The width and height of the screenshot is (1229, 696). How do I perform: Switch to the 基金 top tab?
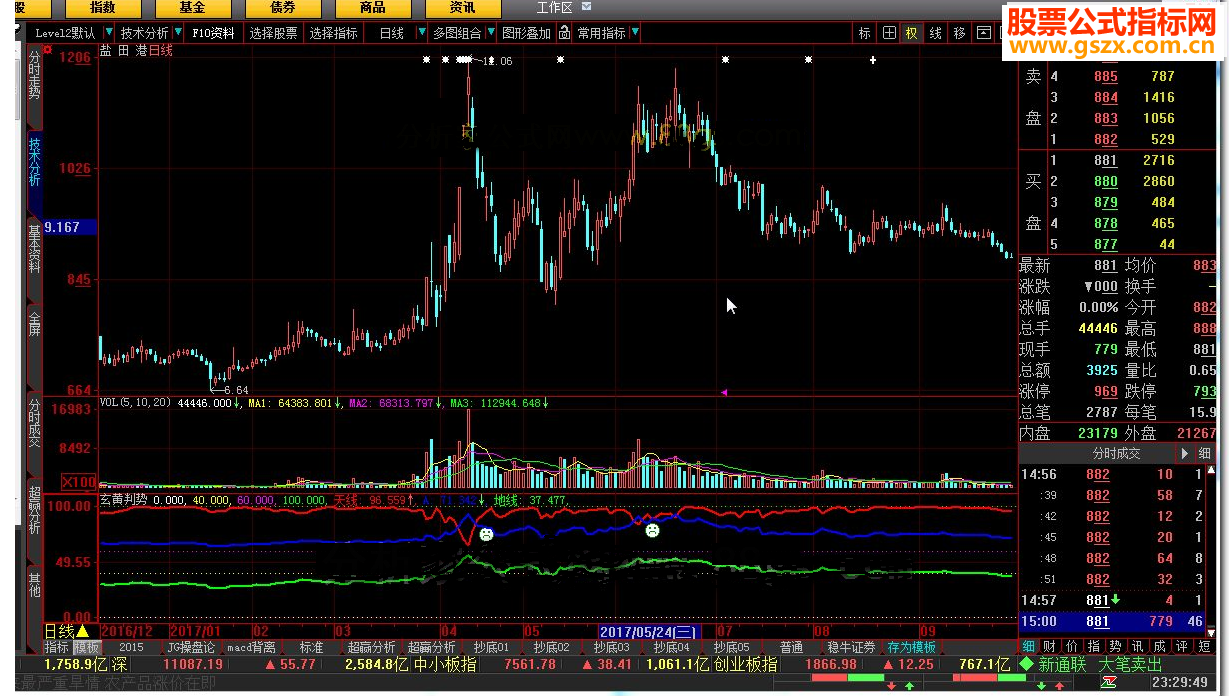193,8
